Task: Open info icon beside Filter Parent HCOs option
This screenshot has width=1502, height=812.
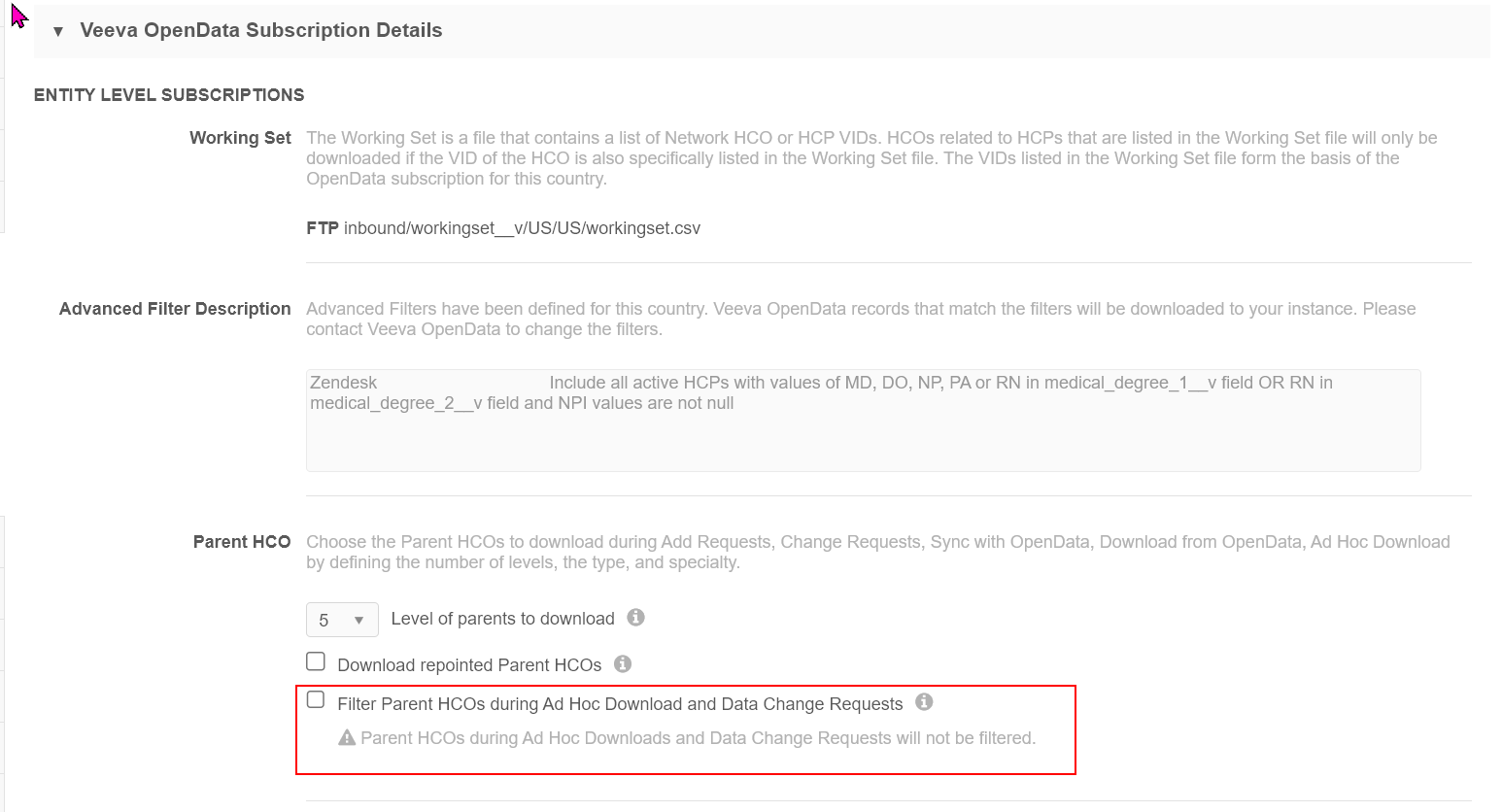Action: [x=924, y=701]
